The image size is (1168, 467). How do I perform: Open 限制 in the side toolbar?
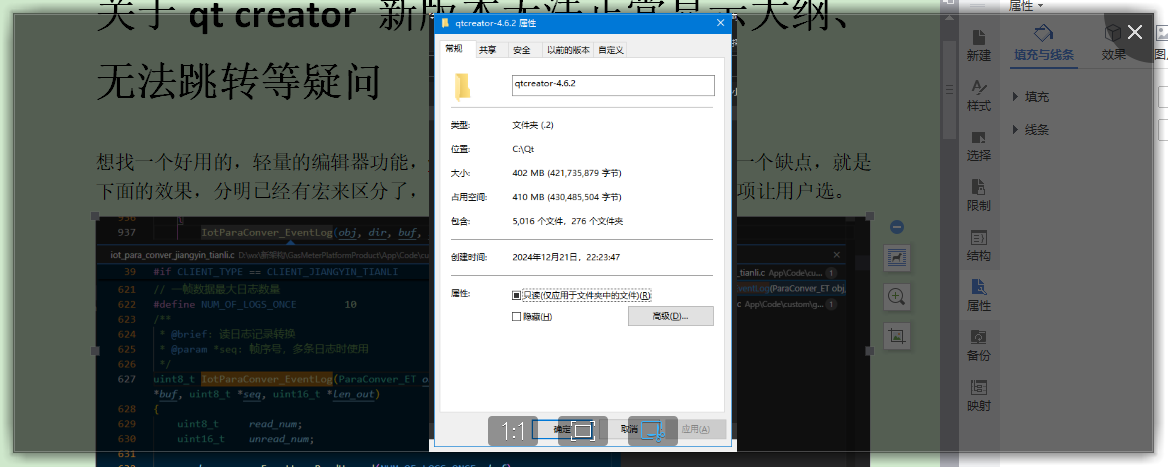979,197
